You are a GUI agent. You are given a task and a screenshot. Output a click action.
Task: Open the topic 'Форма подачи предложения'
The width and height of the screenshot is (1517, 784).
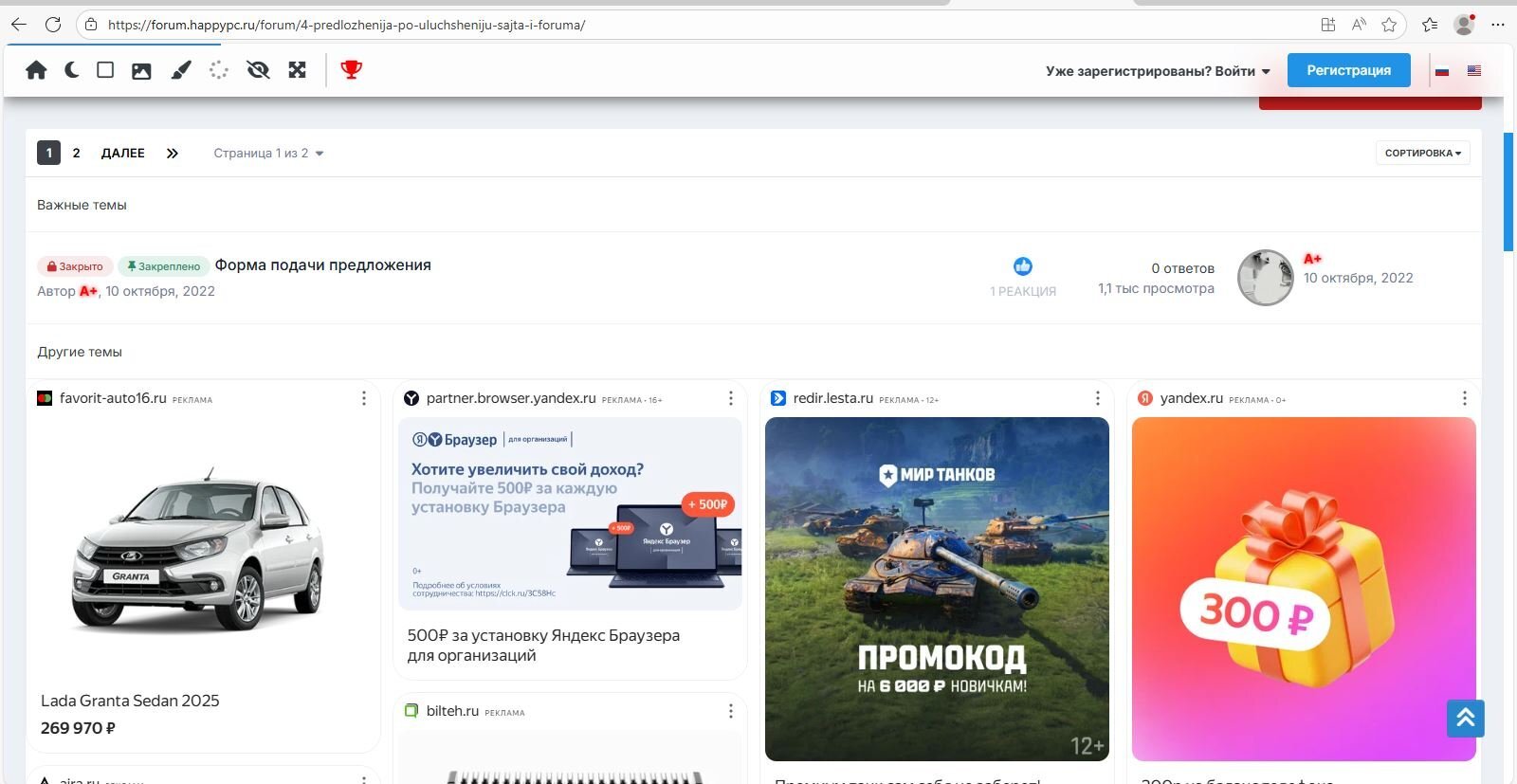click(322, 265)
